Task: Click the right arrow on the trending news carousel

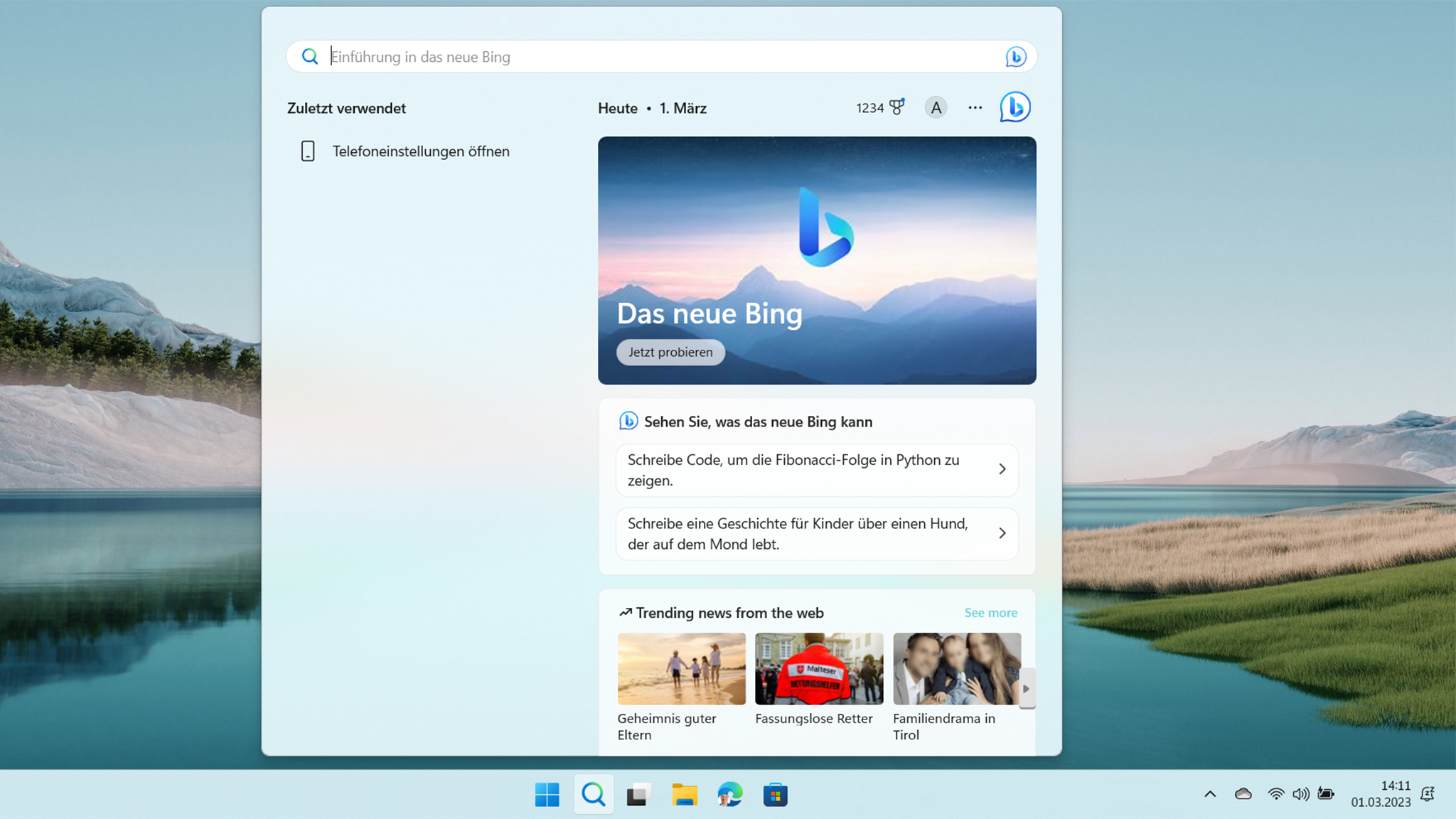Action: [x=1026, y=688]
